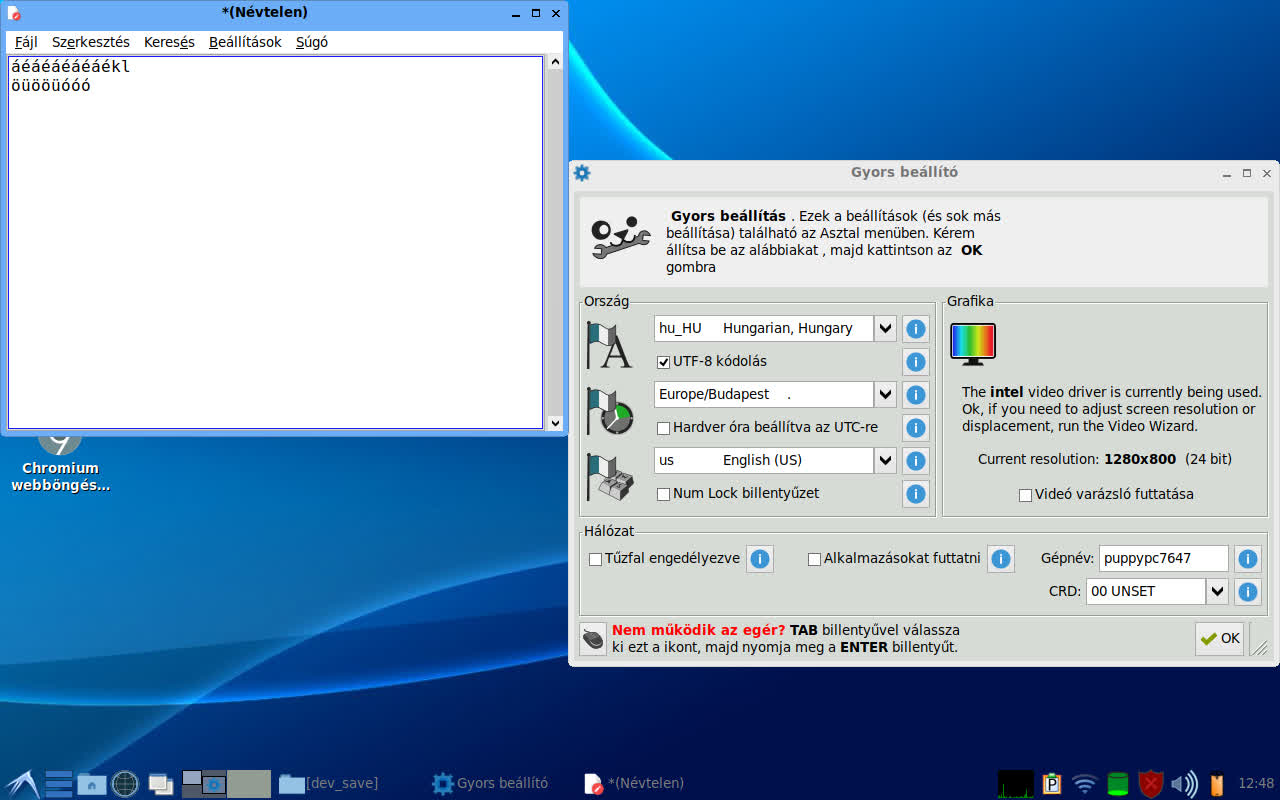Open the home folder launcher in taskbar
The width and height of the screenshot is (1280, 800).
click(92, 784)
